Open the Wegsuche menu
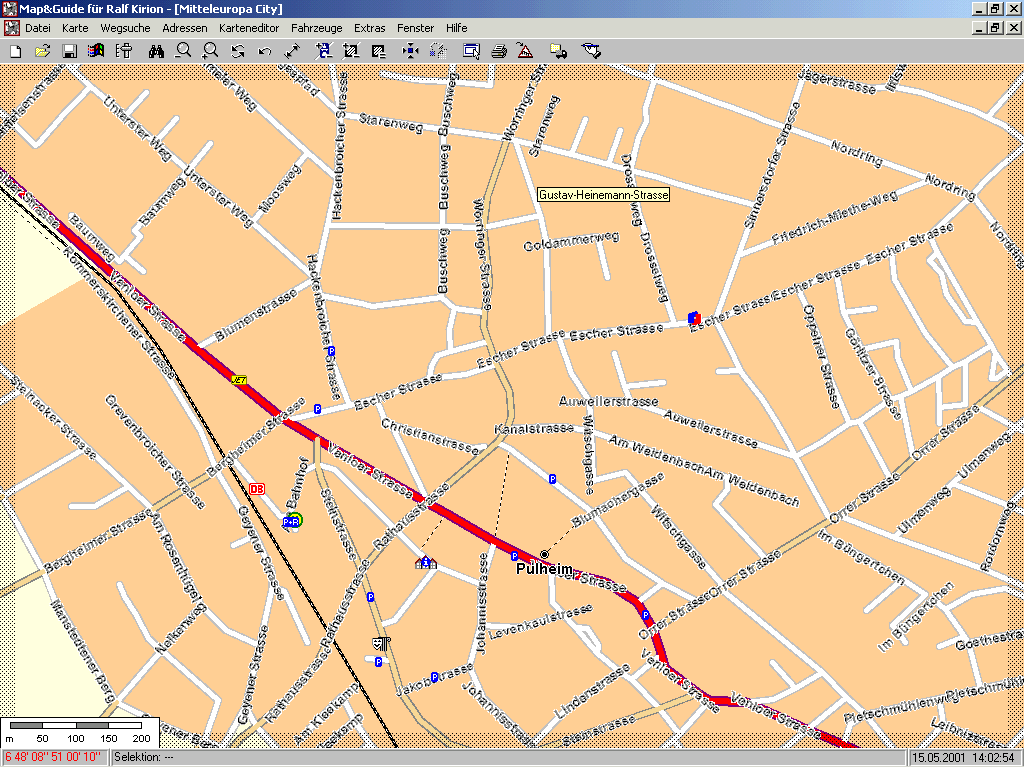Viewport: 1024px width, 768px height. 125,28
